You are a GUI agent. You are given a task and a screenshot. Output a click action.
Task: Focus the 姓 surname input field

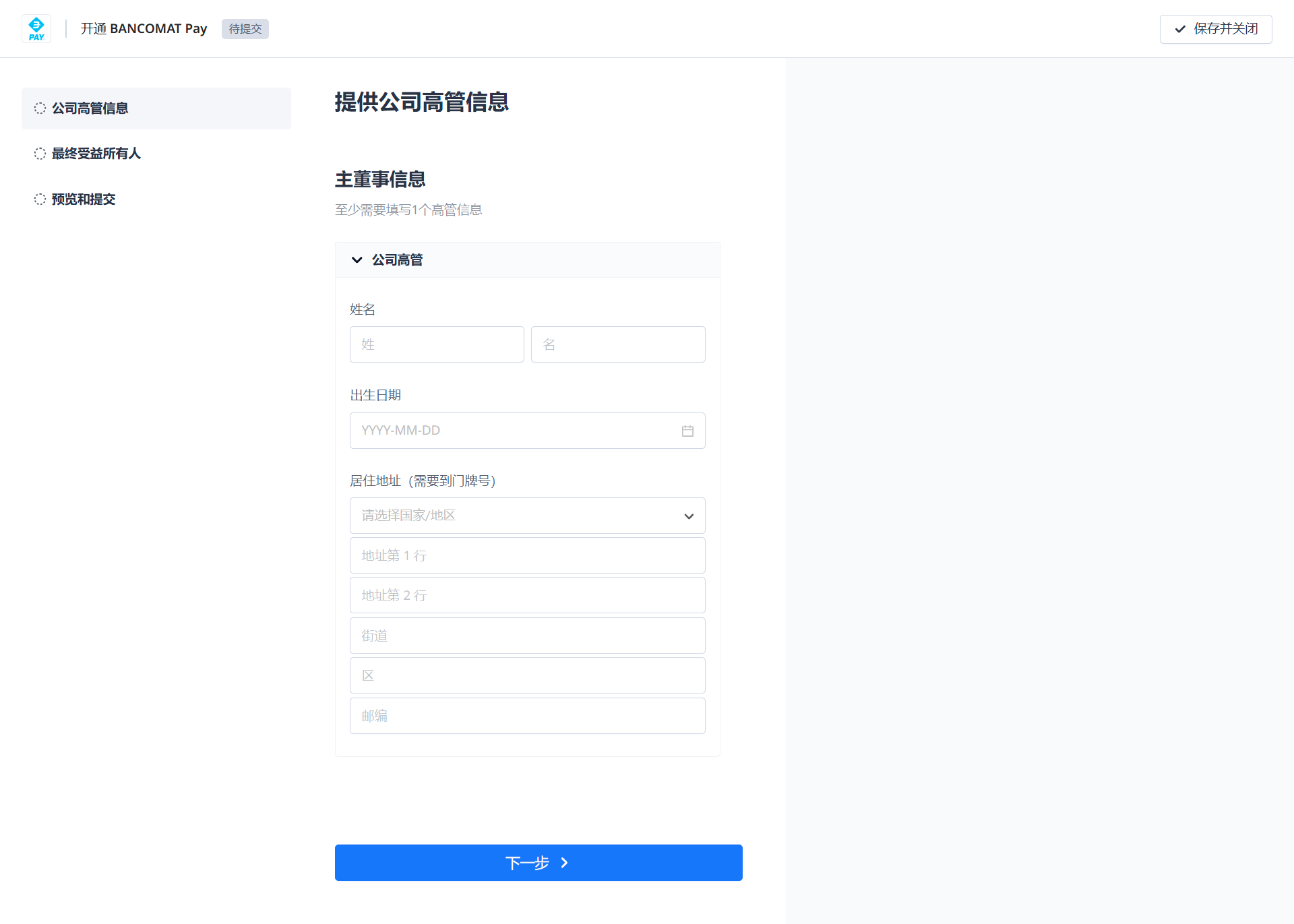tap(437, 344)
